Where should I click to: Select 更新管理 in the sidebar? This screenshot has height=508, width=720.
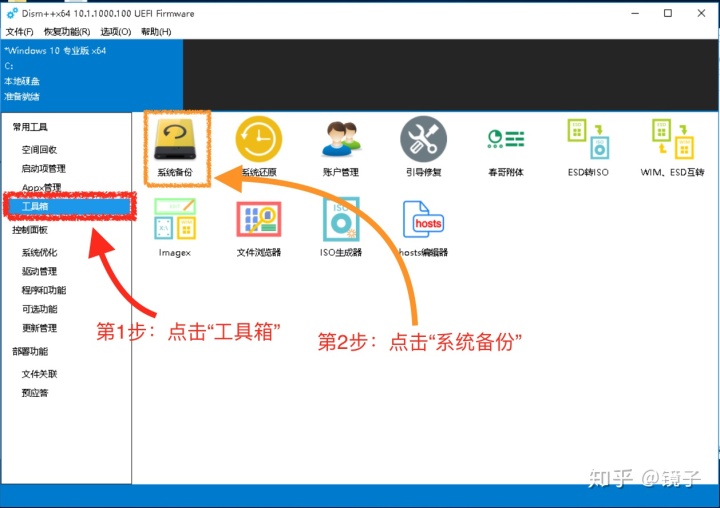click(x=39, y=327)
